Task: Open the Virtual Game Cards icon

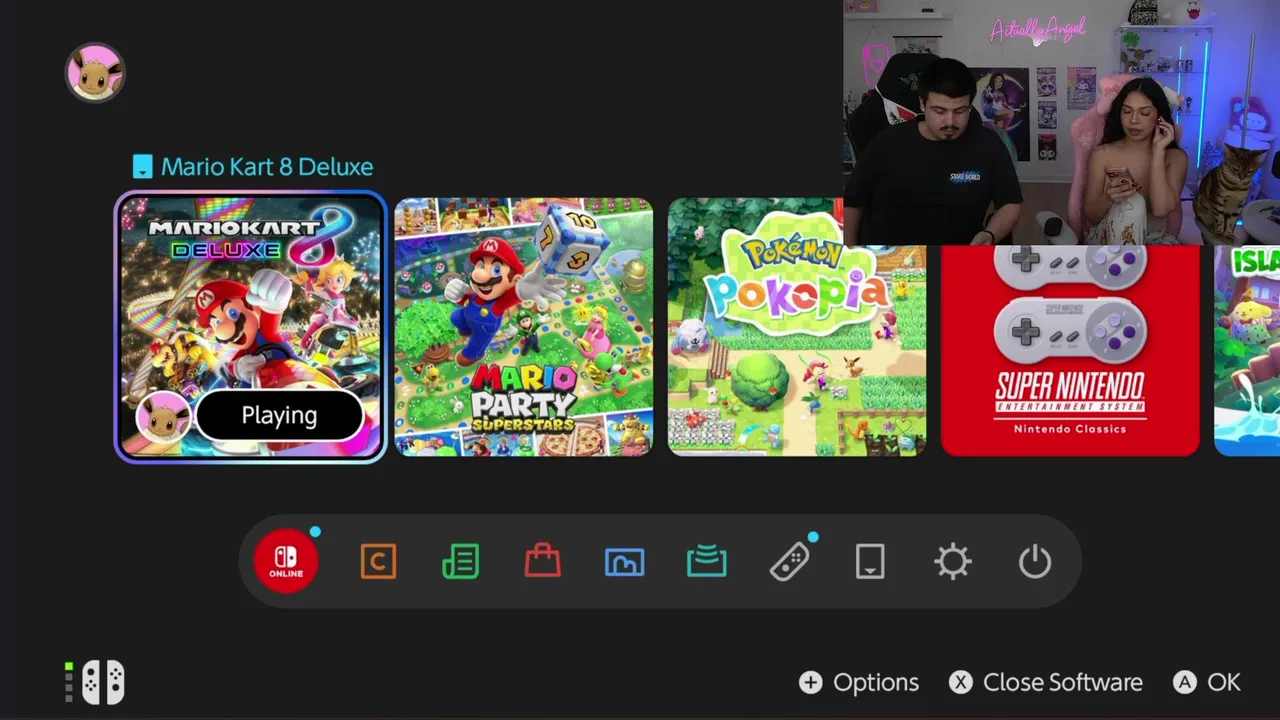Action: (x=870, y=562)
